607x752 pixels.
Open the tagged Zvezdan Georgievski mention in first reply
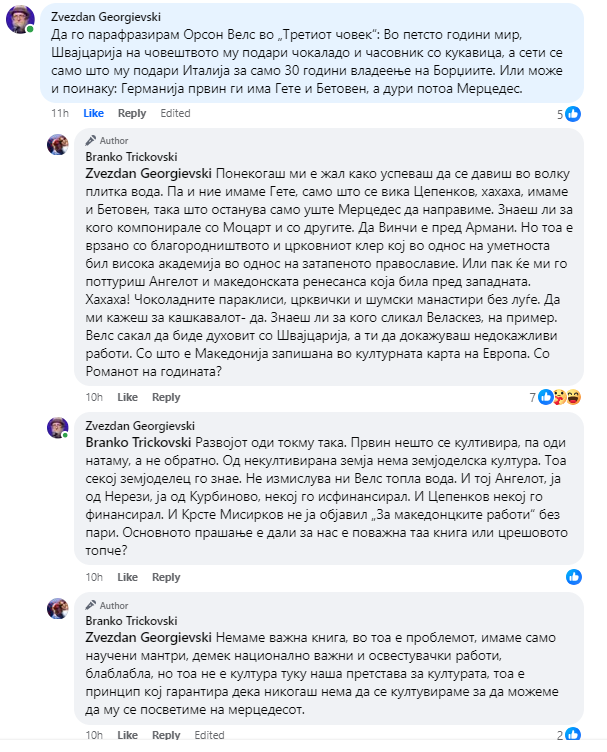point(148,174)
